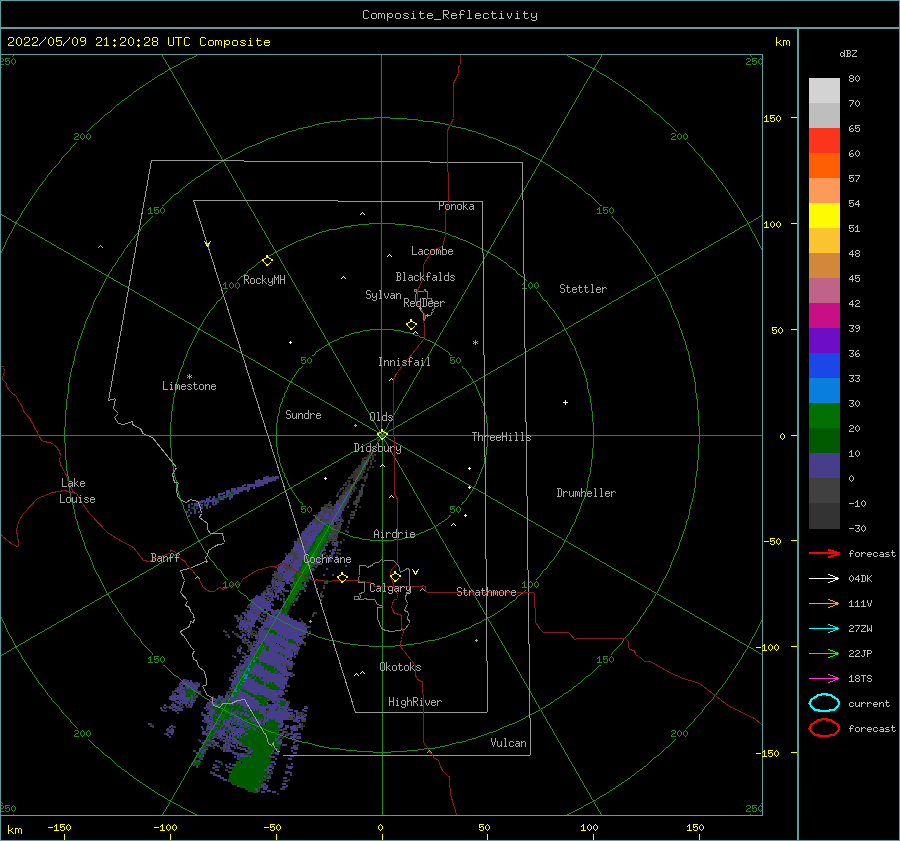
Task: Click the ThreeHills label
Action: click(501, 437)
